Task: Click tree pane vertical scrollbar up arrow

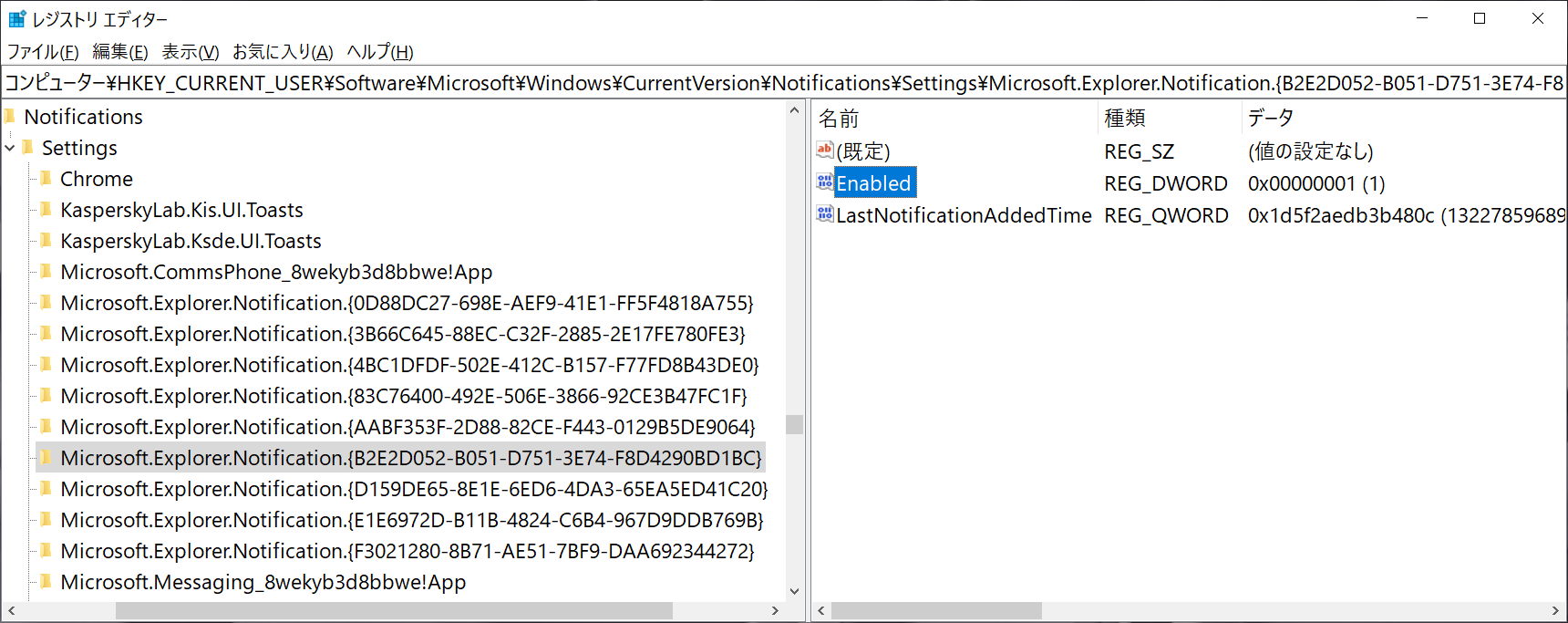Action: [x=794, y=111]
